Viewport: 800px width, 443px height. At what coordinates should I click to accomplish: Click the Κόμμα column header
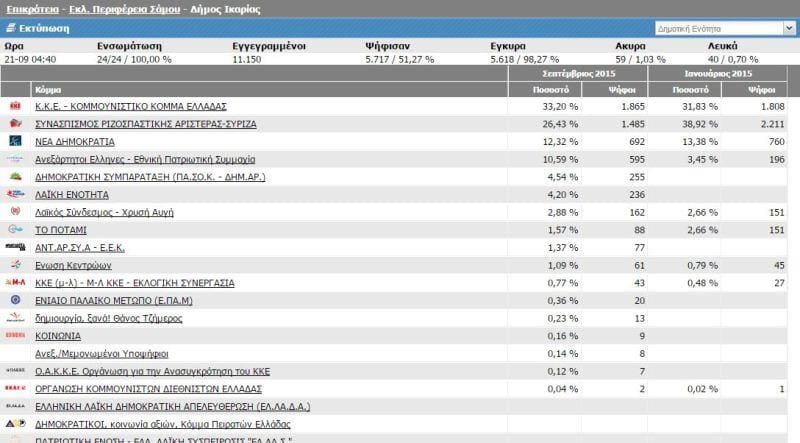[48, 89]
